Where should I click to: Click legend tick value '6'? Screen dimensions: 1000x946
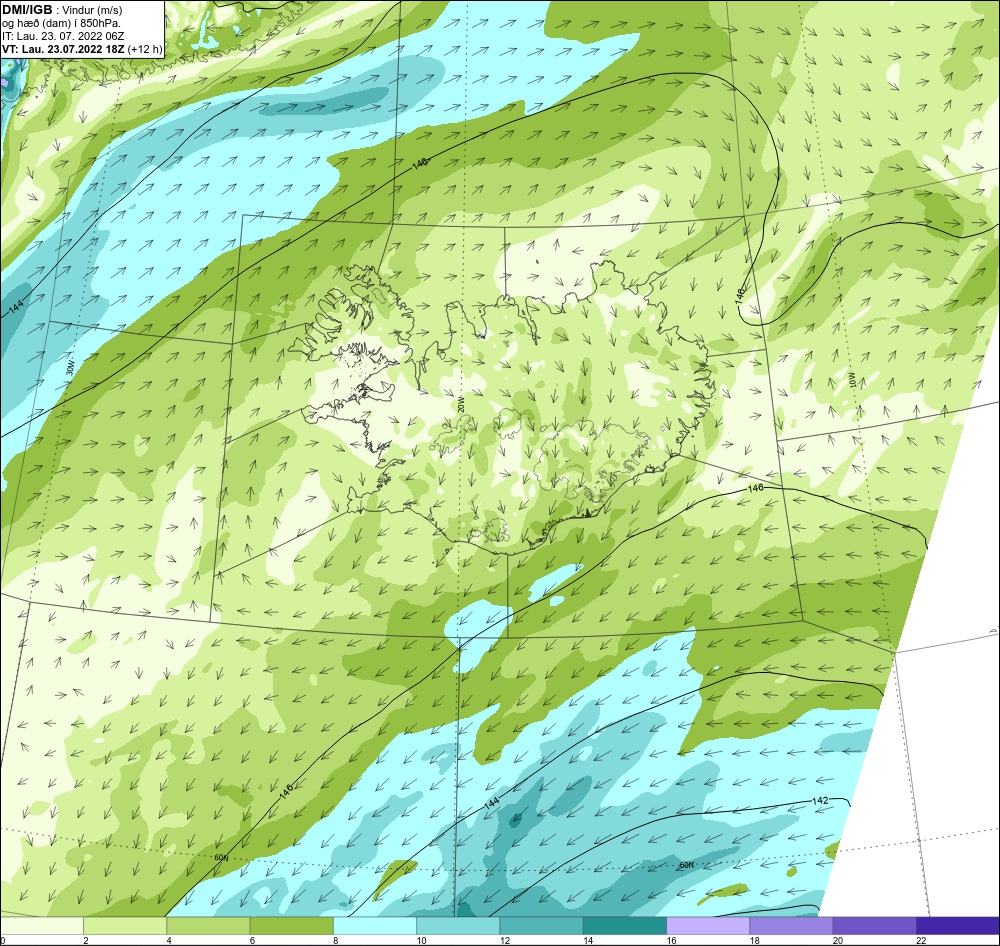click(252, 940)
